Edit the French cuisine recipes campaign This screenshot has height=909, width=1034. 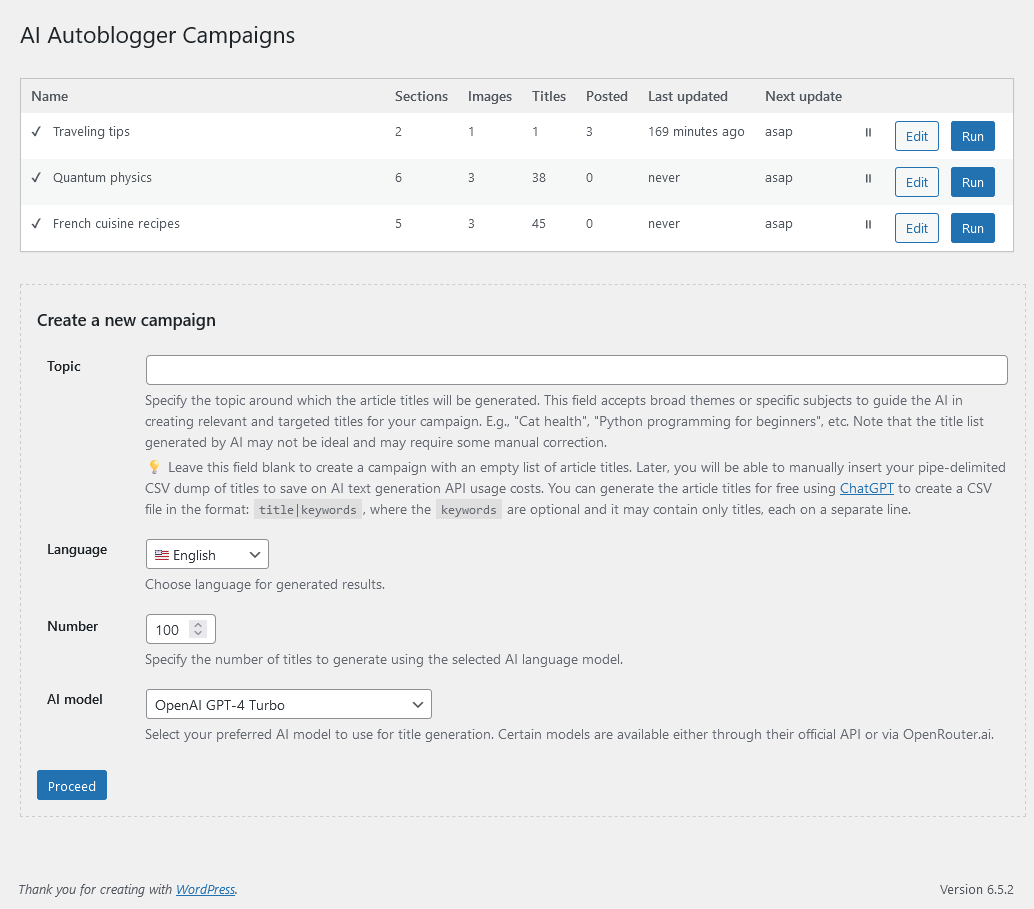(x=916, y=229)
